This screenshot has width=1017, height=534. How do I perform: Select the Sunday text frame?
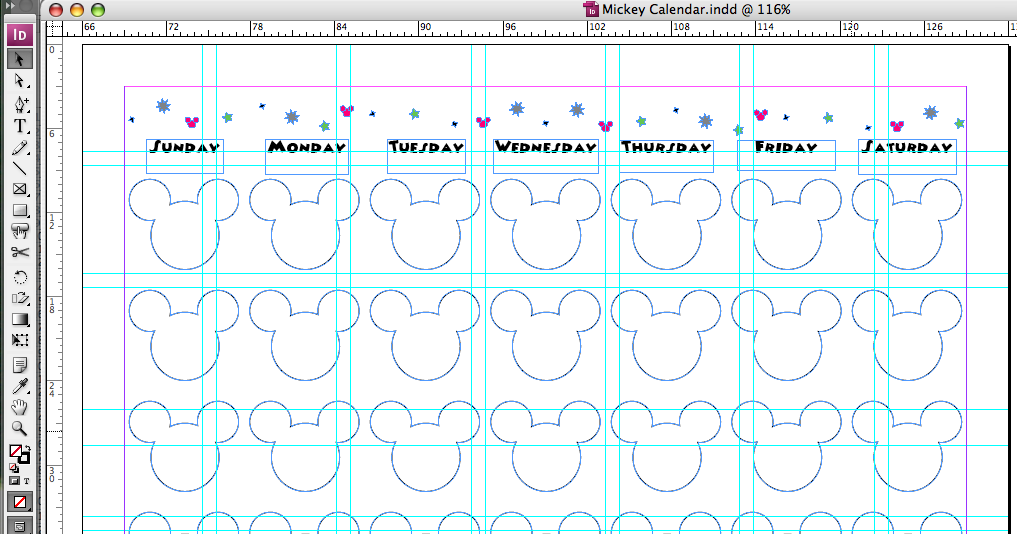tap(185, 156)
